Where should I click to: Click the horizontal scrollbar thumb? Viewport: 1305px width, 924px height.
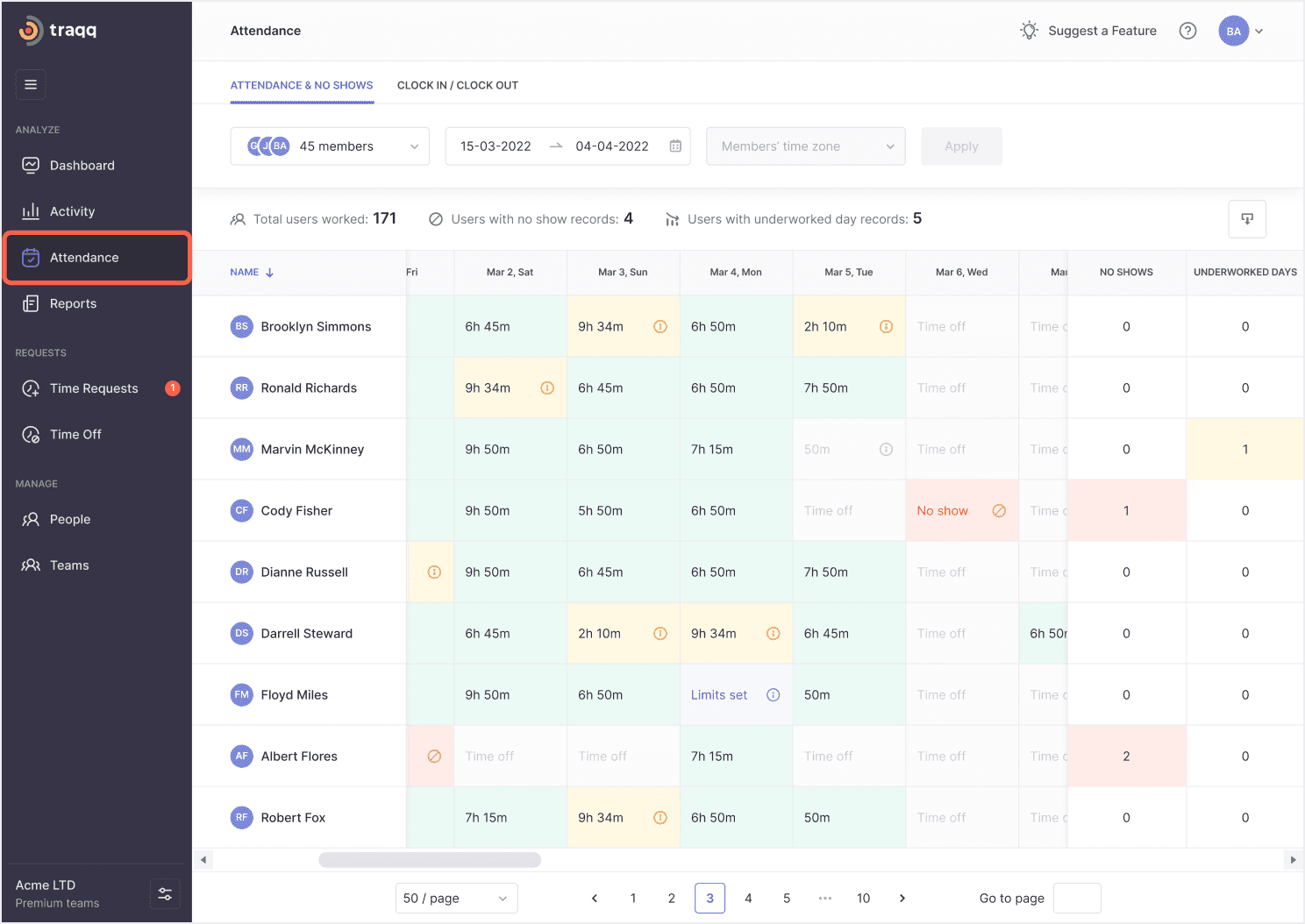coord(430,860)
